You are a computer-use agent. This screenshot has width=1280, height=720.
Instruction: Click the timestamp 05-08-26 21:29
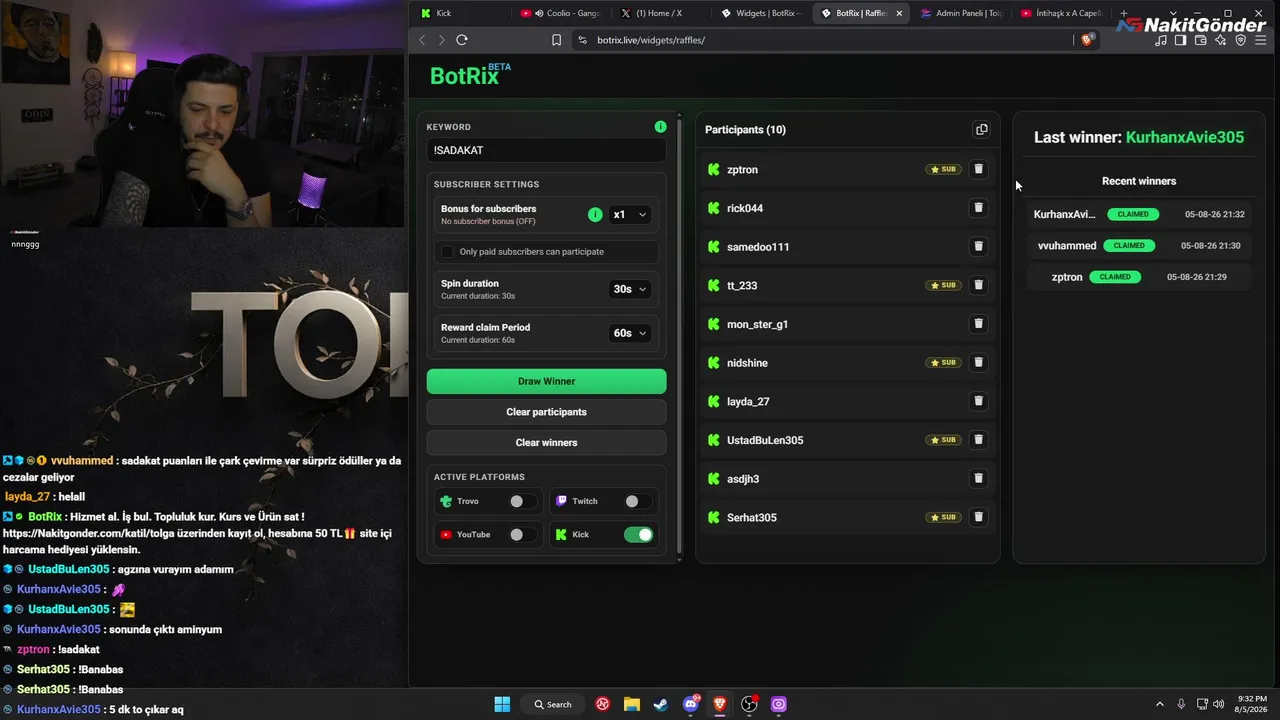pyautogui.click(x=1197, y=277)
